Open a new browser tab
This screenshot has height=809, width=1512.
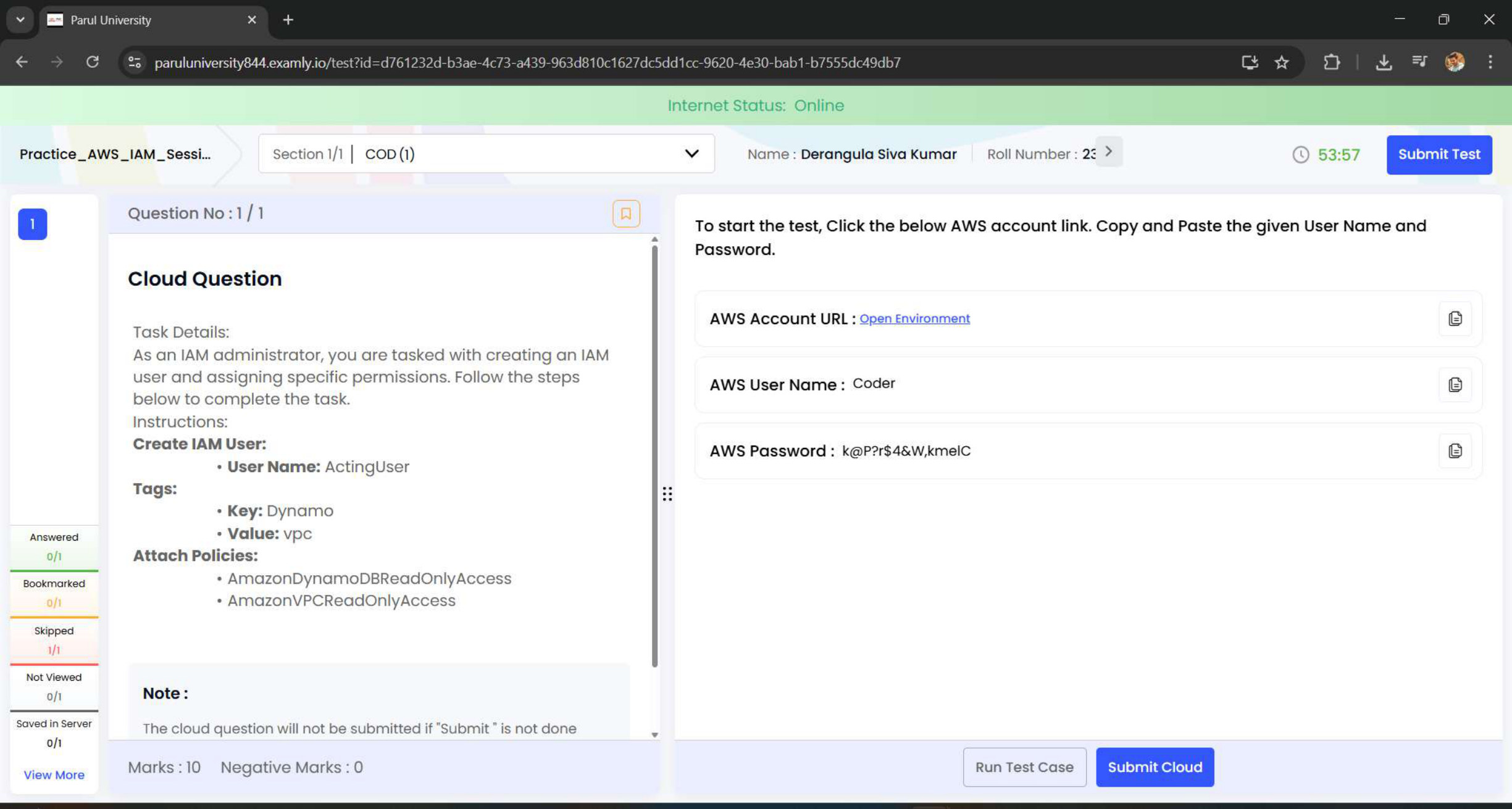[x=288, y=20]
